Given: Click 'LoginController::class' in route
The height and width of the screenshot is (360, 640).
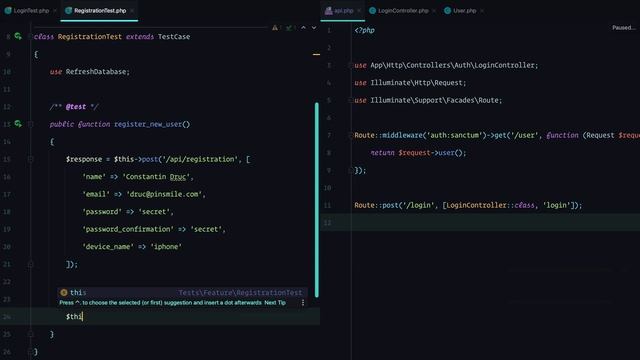Looking at the screenshot, I should tap(490, 205).
